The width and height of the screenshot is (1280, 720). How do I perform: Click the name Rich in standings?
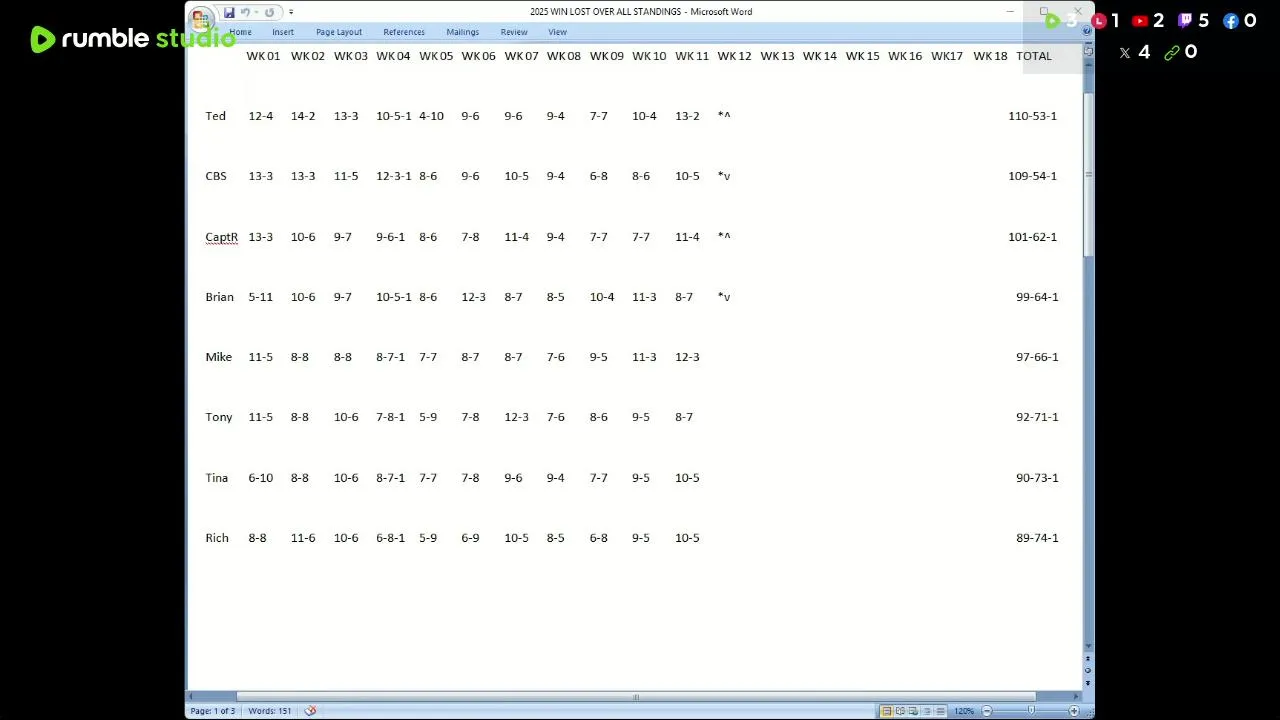(216, 538)
